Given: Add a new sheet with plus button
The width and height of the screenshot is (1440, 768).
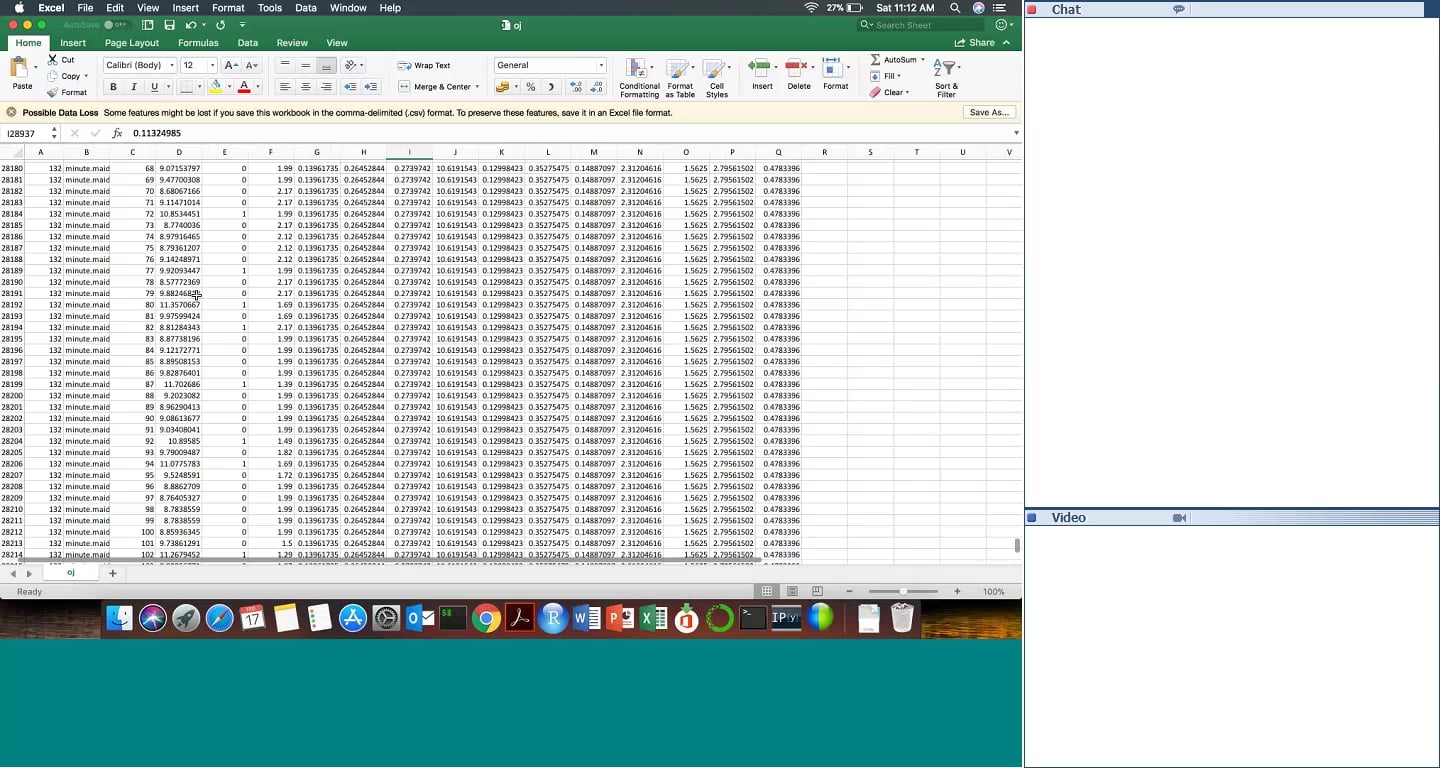Looking at the screenshot, I should pyautogui.click(x=112, y=573).
